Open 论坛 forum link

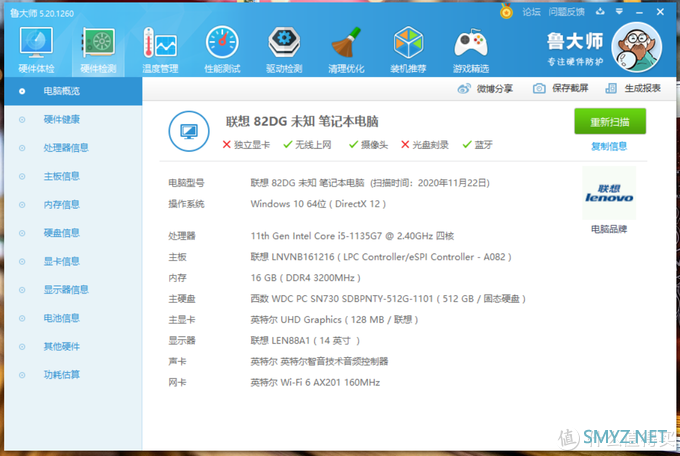tap(531, 12)
